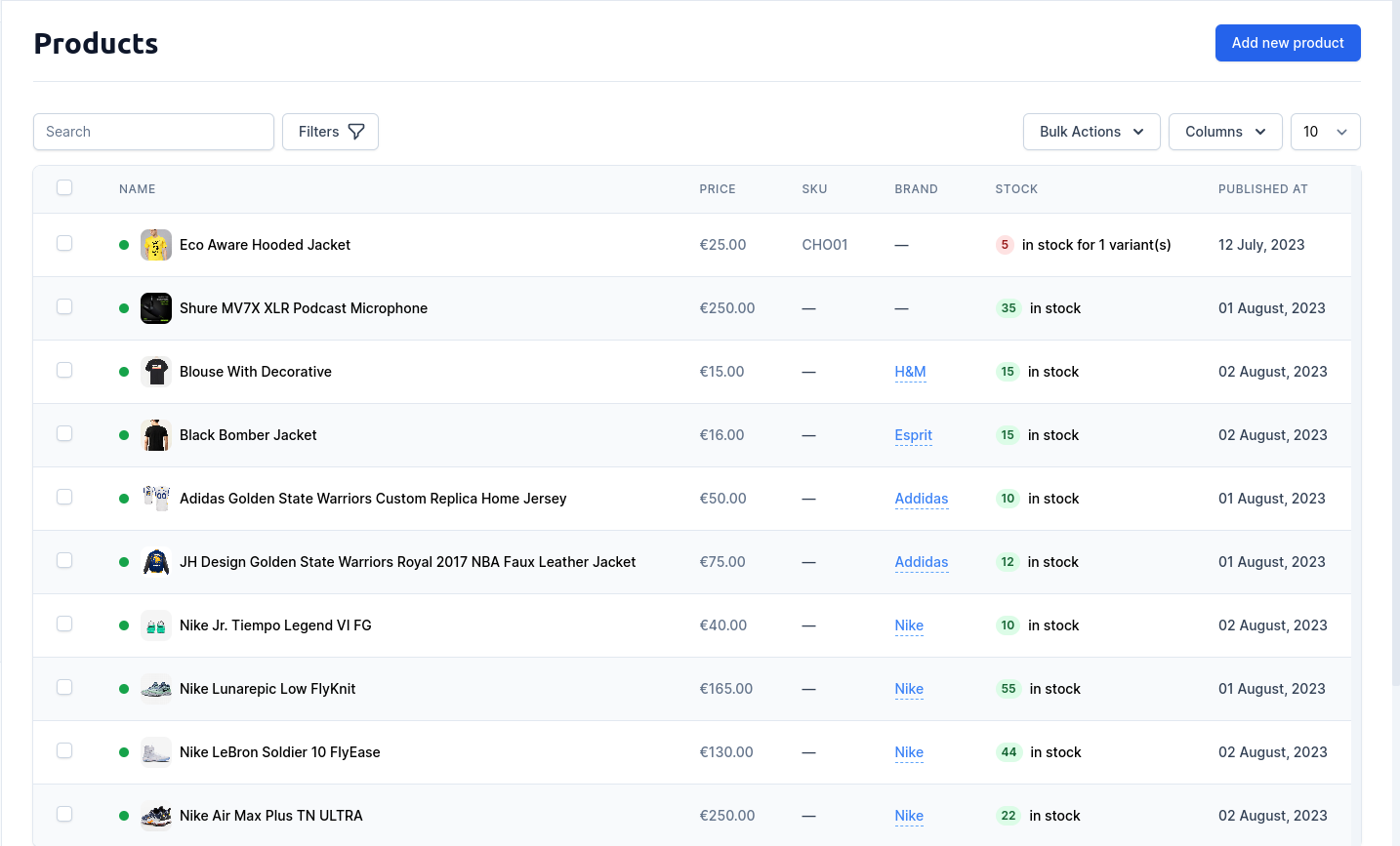
Task: Click the Adidas Warriors jersey product icon
Action: click(x=156, y=499)
